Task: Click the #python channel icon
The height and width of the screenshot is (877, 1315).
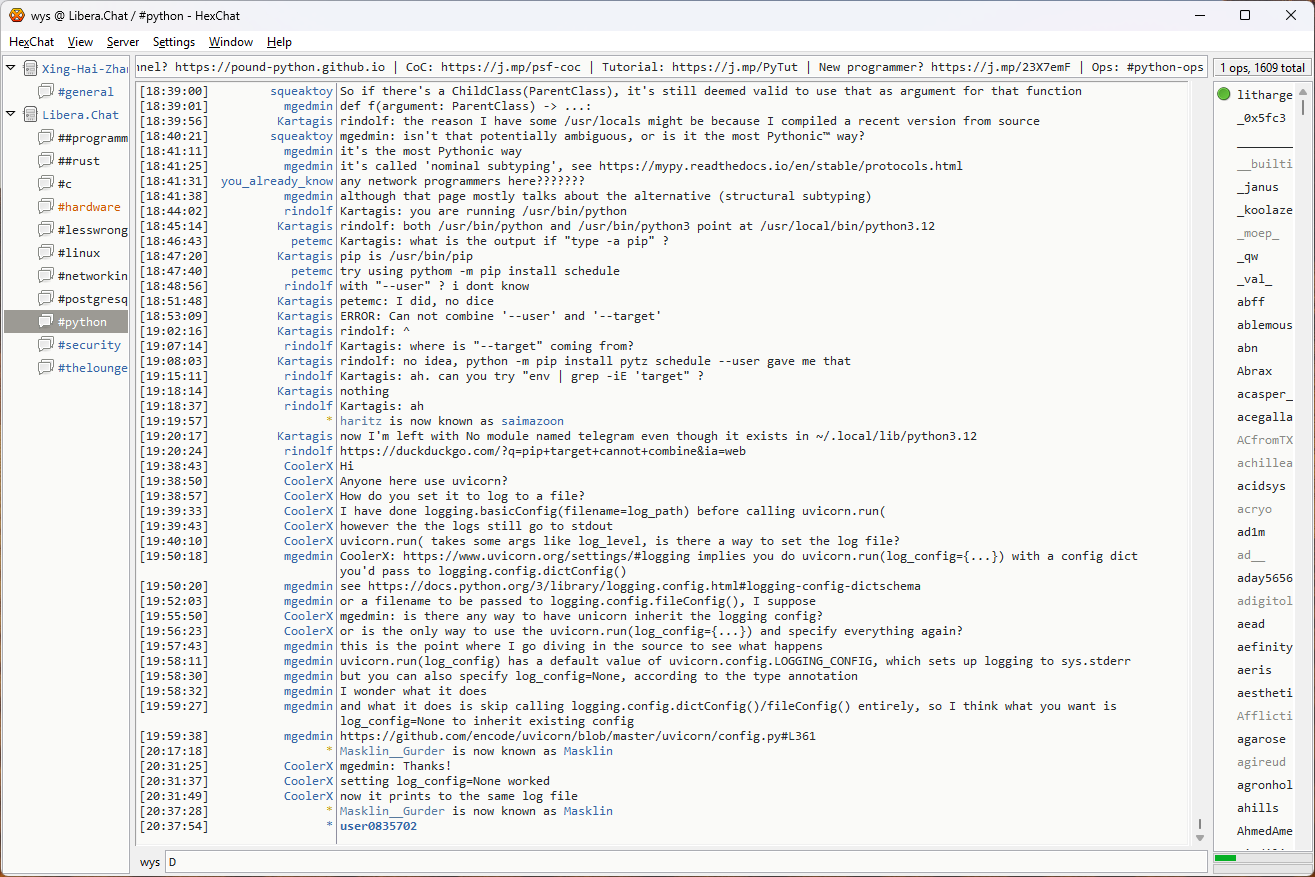Action: tap(46, 321)
